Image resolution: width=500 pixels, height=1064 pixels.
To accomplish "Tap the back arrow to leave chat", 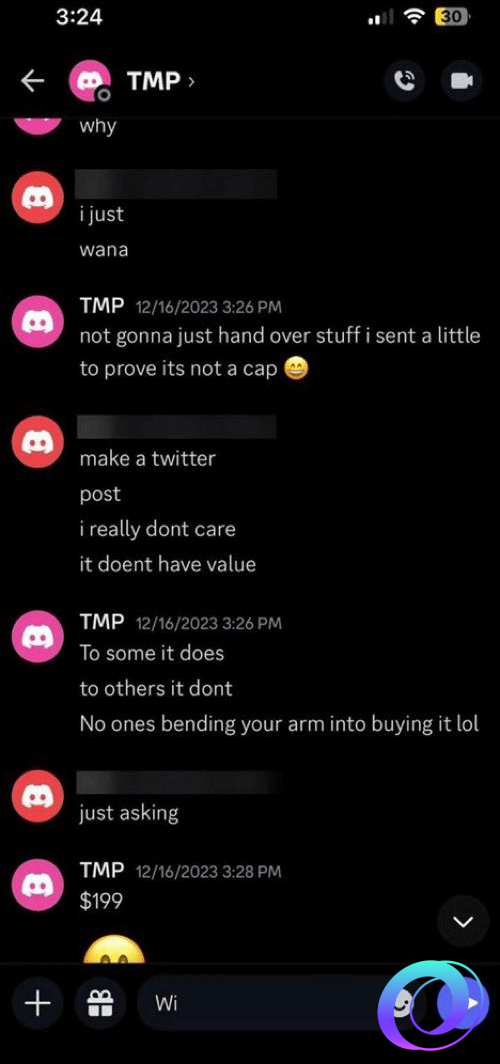I will 33,81.
